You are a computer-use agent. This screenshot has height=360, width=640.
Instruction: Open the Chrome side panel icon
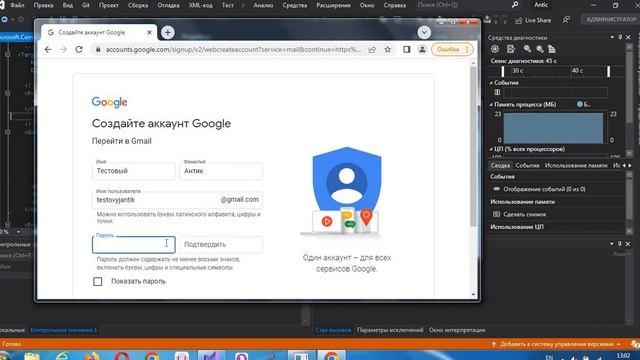point(407,49)
